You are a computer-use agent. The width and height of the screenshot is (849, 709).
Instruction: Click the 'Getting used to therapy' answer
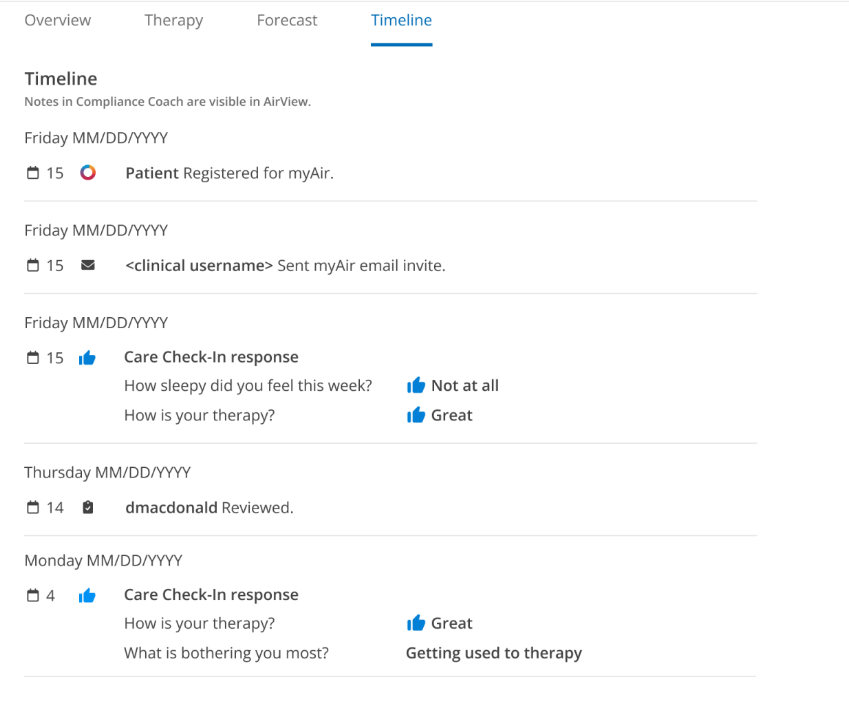(x=493, y=653)
